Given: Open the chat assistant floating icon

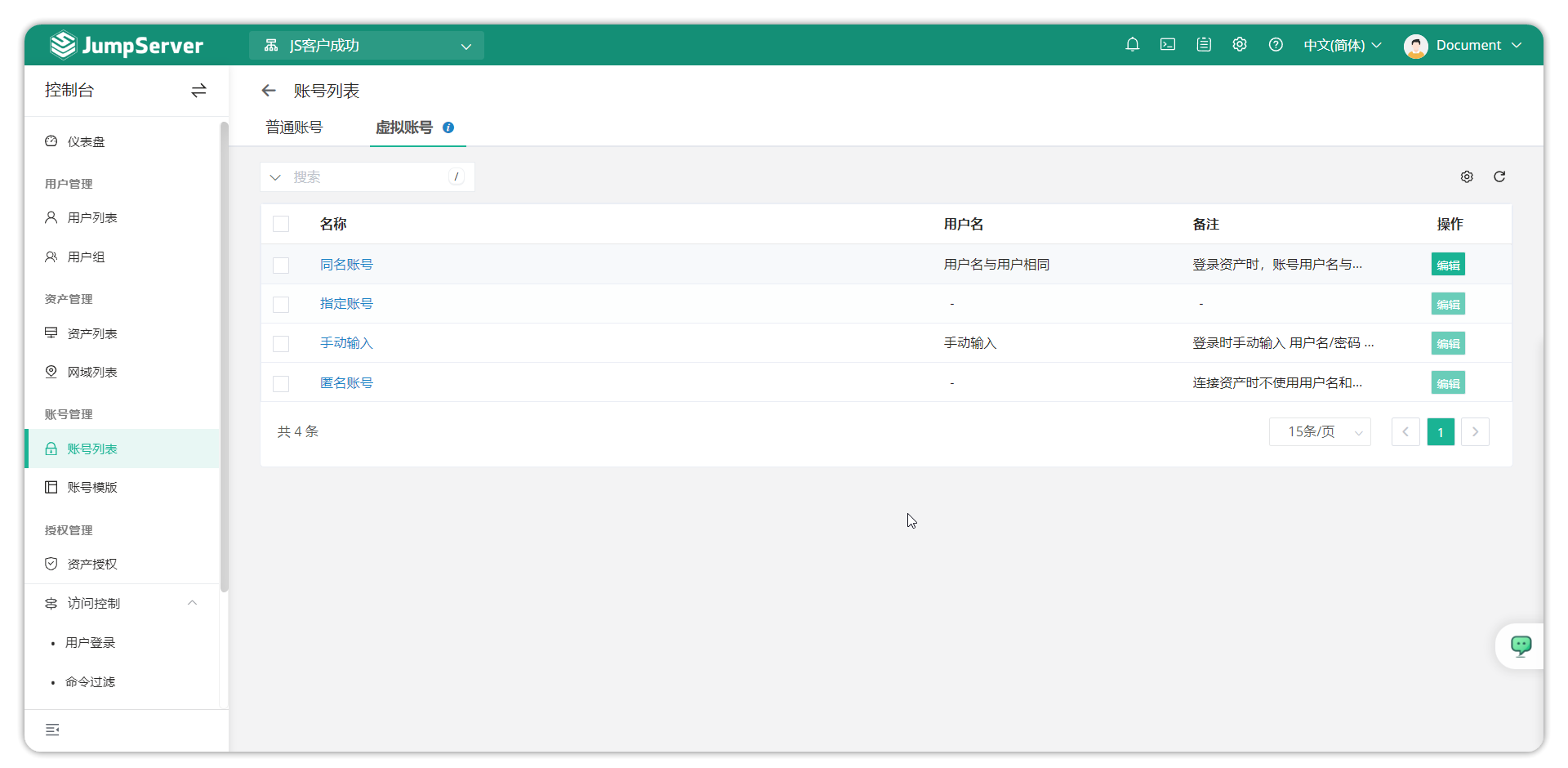Looking at the screenshot, I should pyautogui.click(x=1521, y=646).
